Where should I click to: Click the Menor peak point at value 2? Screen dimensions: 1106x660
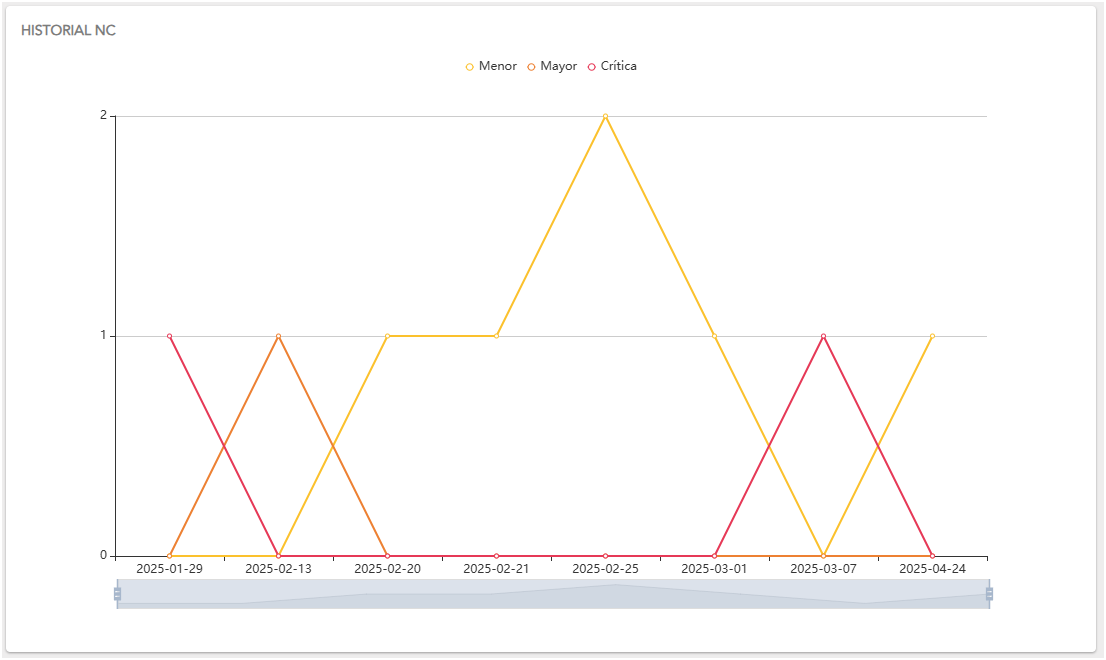point(605,116)
